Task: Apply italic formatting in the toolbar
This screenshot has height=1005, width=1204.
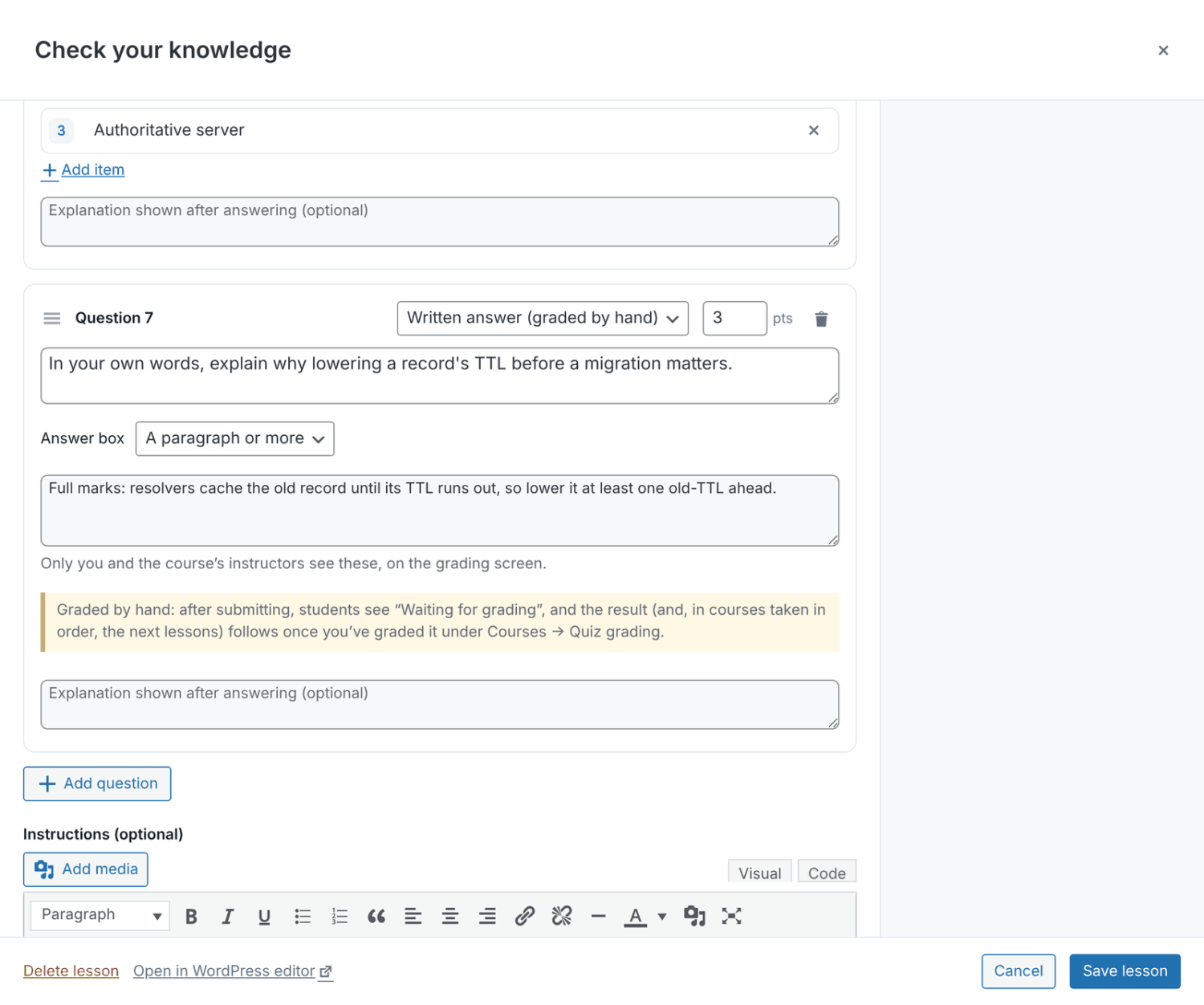Action: coord(228,916)
